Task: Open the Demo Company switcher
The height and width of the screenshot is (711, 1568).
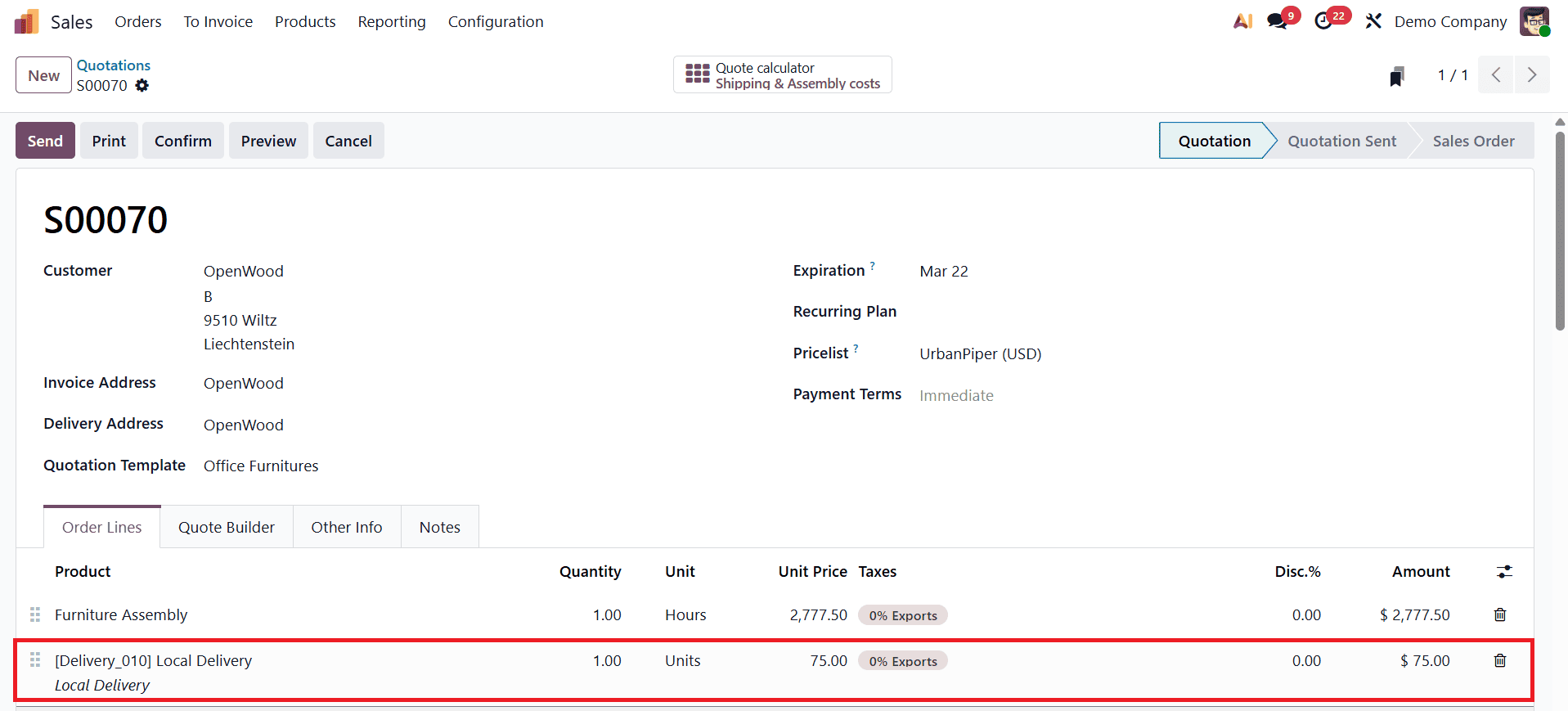Action: pyautogui.click(x=1450, y=21)
